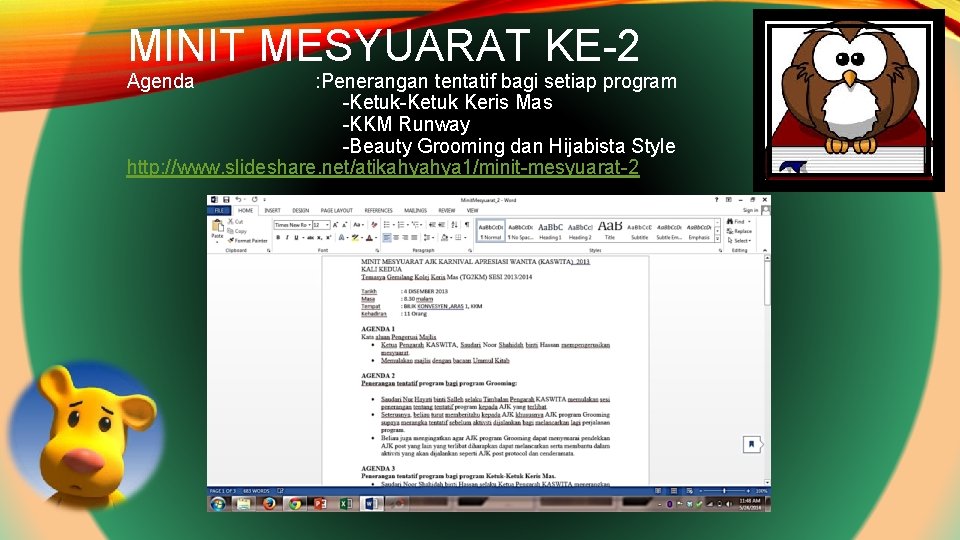
Task: Open the Change Case (Aa) dropdown
Action: coord(358,225)
